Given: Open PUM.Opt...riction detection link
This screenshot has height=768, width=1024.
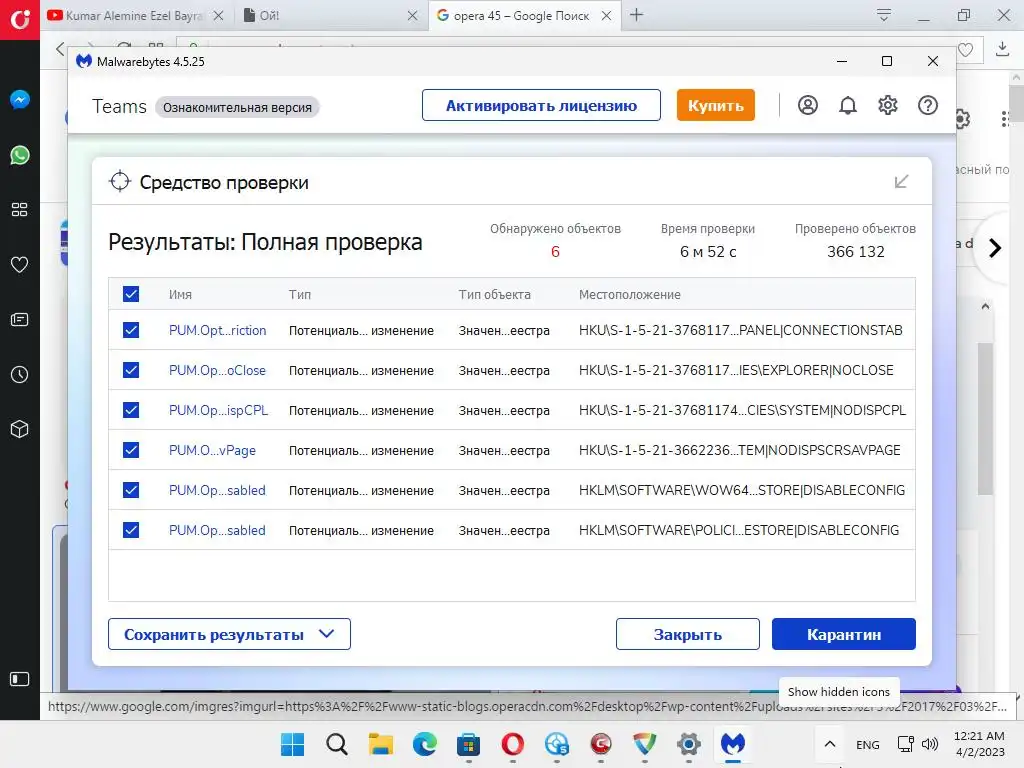Looking at the screenshot, I should pos(217,330).
